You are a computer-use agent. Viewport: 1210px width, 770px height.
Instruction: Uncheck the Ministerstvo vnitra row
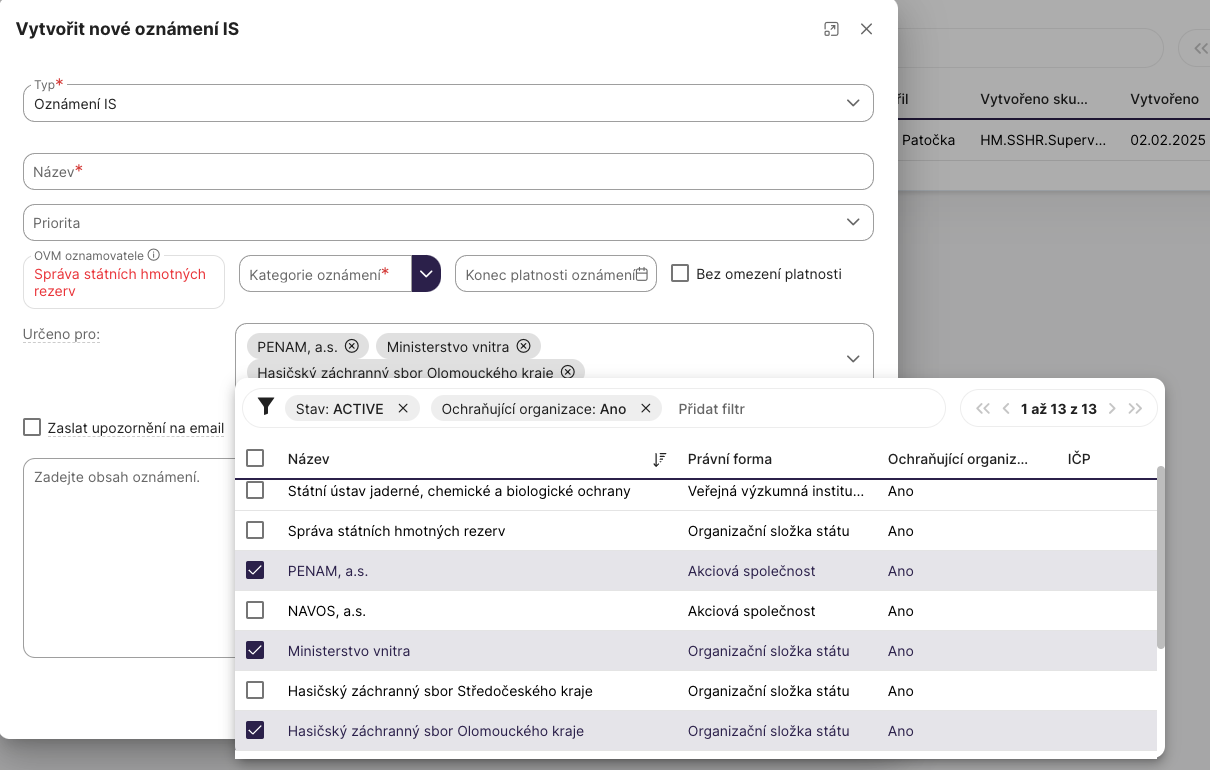(x=255, y=650)
